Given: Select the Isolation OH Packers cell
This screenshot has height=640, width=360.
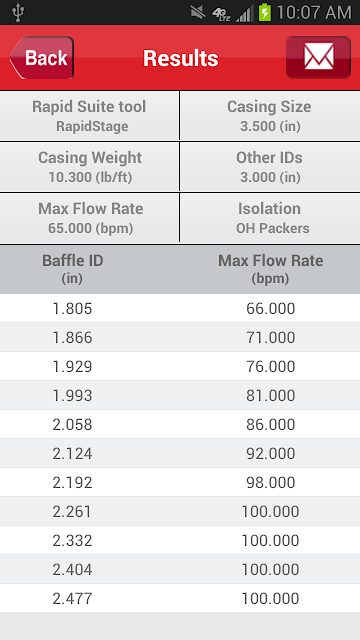Looking at the screenshot, I should point(270,218).
